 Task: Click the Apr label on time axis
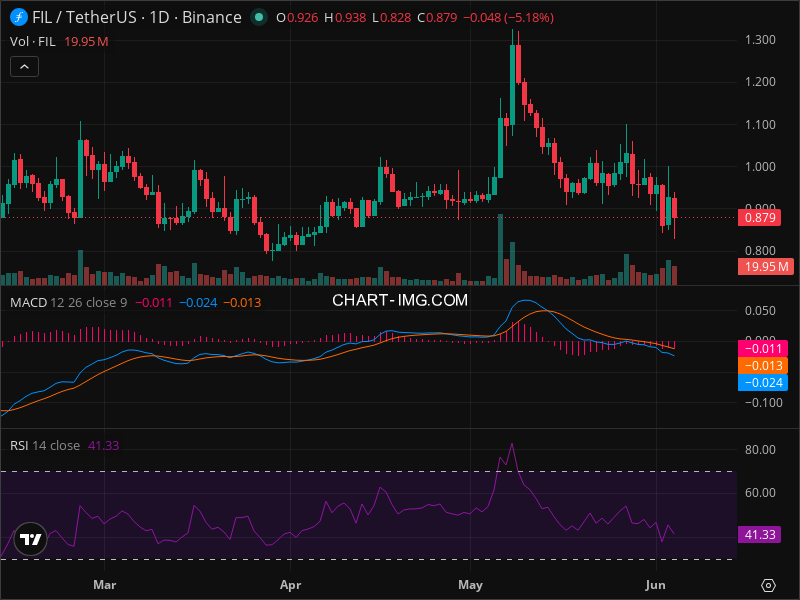pos(290,585)
